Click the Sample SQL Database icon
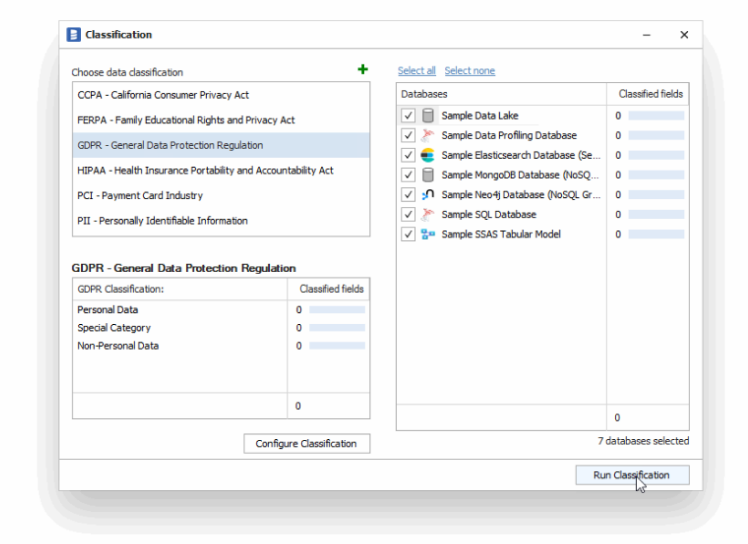 (x=428, y=214)
